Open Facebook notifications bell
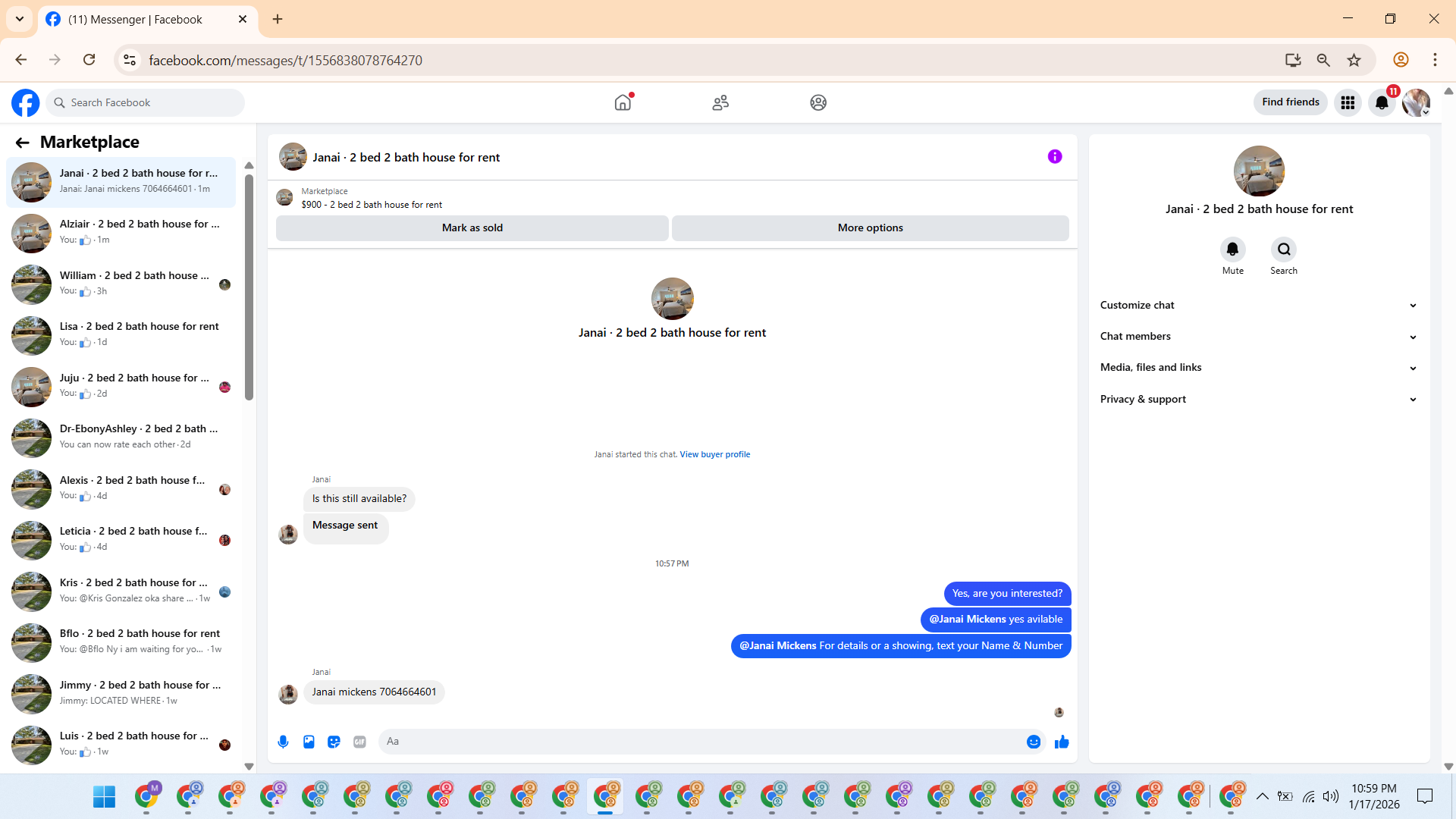The width and height of the screenshot is (1456, 819). [x=1382, y=102]
